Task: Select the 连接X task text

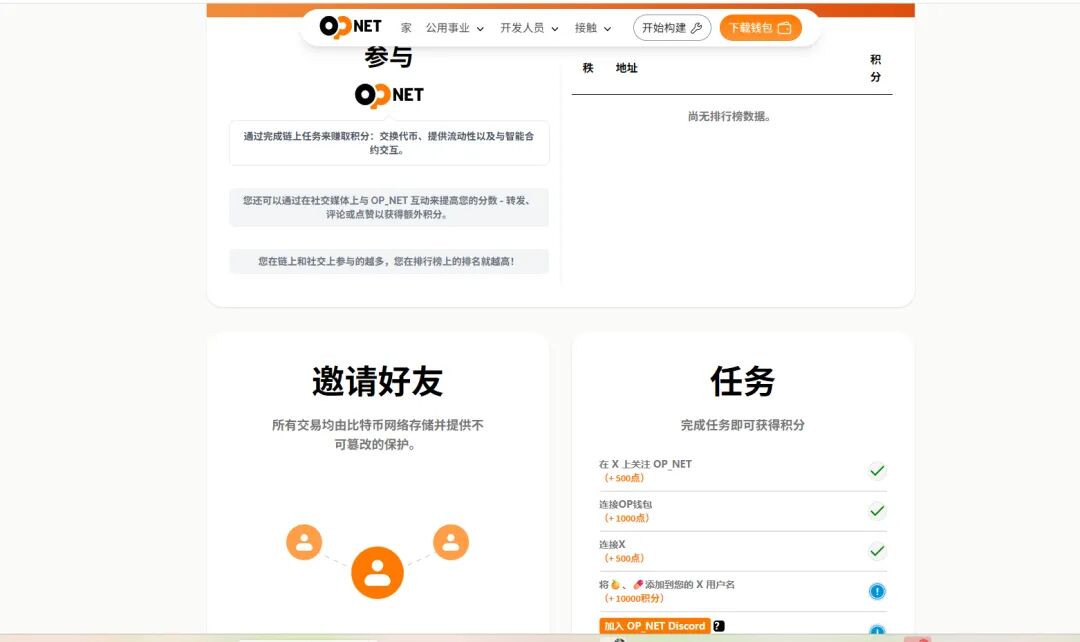Action: (x=612, y=544)
